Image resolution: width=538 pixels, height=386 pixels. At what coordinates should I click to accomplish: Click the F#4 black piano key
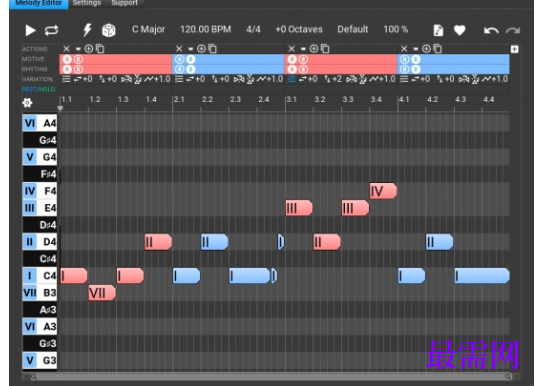pos(40,174)
